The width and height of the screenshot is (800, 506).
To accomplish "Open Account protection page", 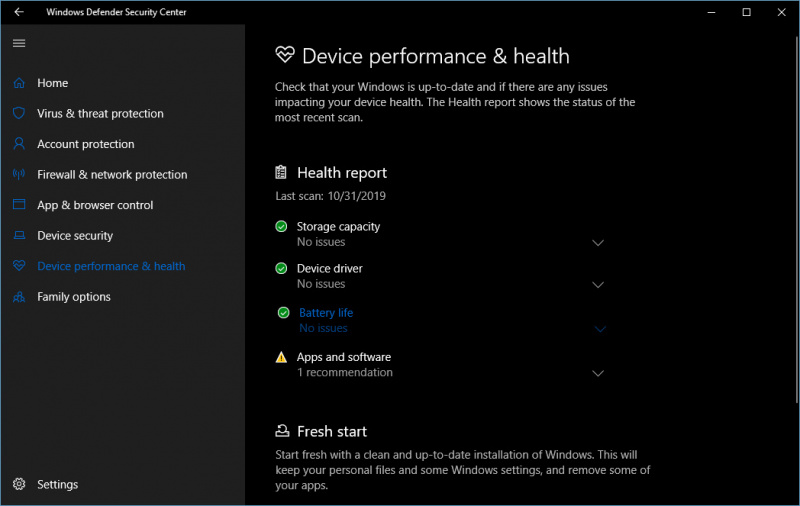I will point(86,144).
